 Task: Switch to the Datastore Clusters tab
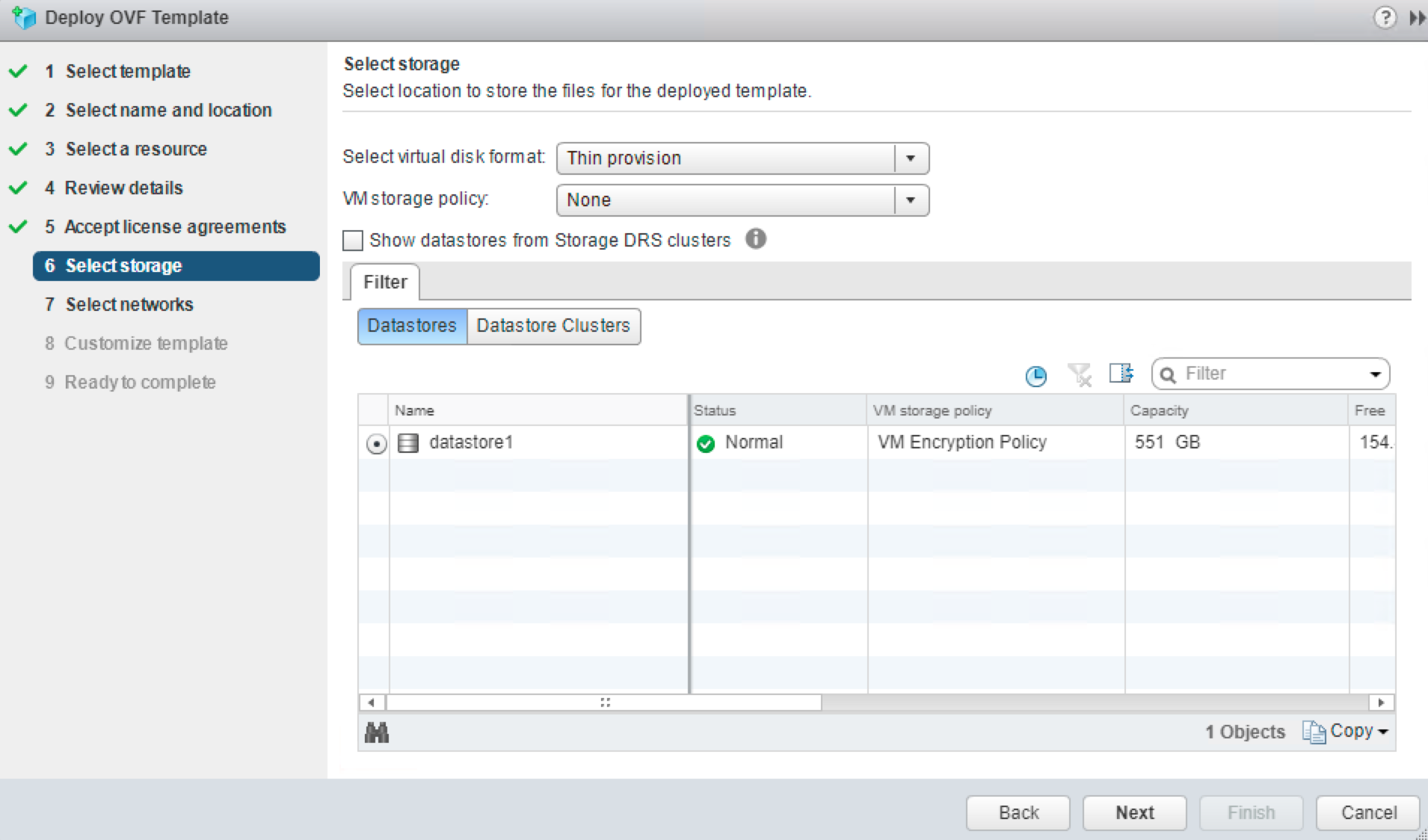pos(553,326)
